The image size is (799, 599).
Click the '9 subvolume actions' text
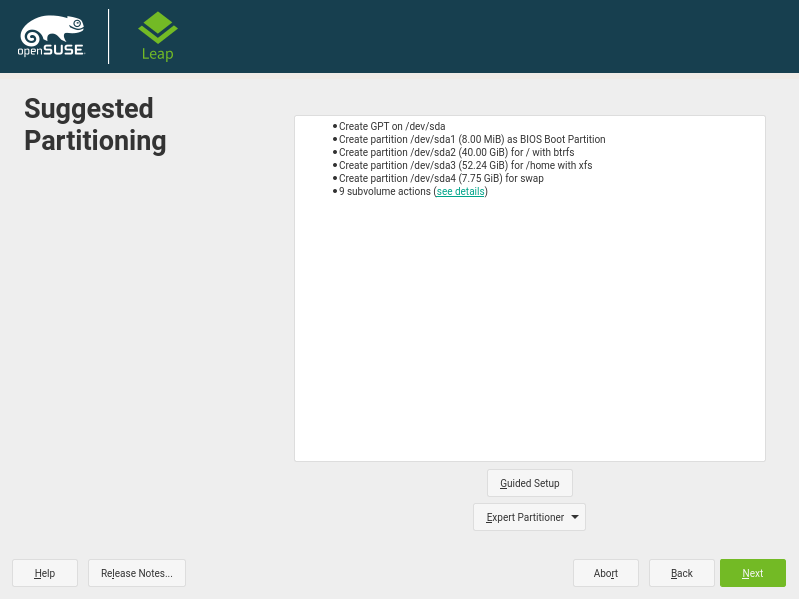[385, 192]
